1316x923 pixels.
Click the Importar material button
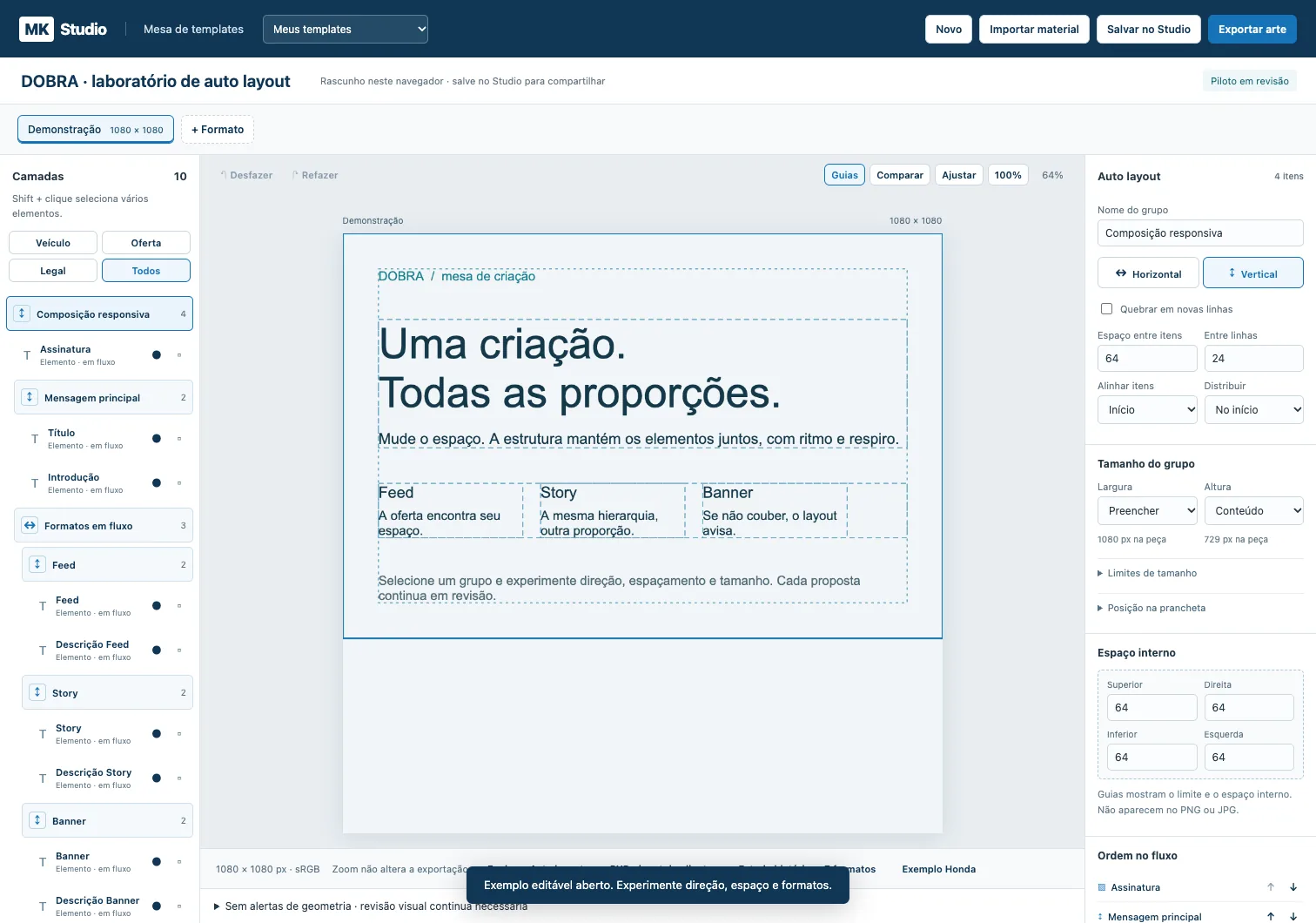tap(1034, 29)
